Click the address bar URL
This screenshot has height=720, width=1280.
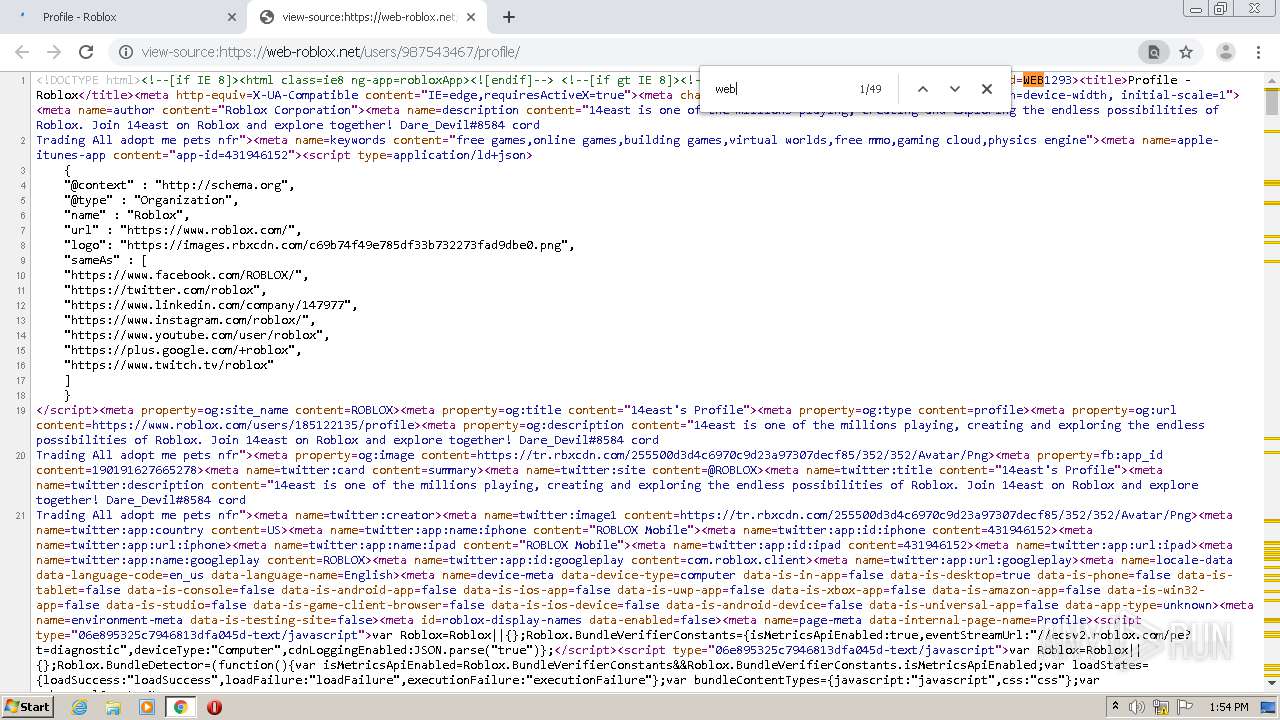pyautogui.click(x=330, y=52)
